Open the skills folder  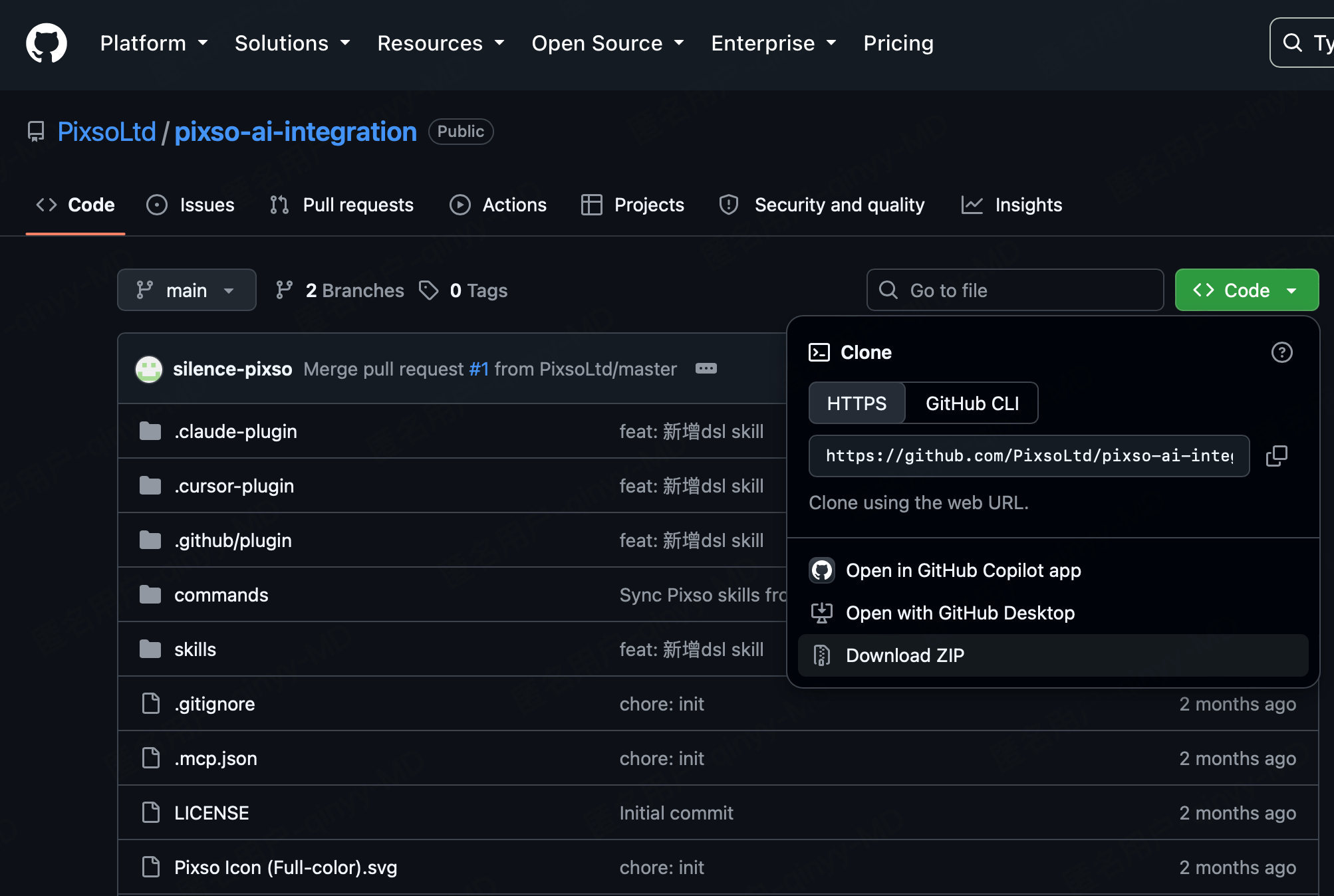(196, 649)
